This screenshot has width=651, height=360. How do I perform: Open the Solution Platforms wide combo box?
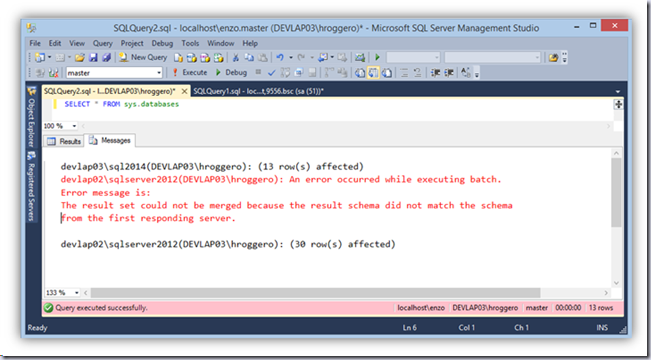coord(492,57)
